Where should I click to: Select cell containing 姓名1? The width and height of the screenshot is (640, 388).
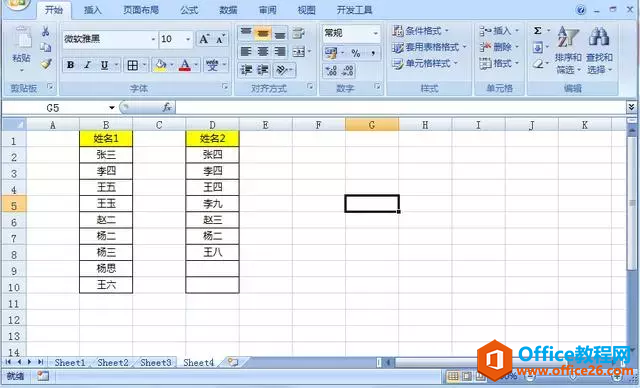pos(106,139)
